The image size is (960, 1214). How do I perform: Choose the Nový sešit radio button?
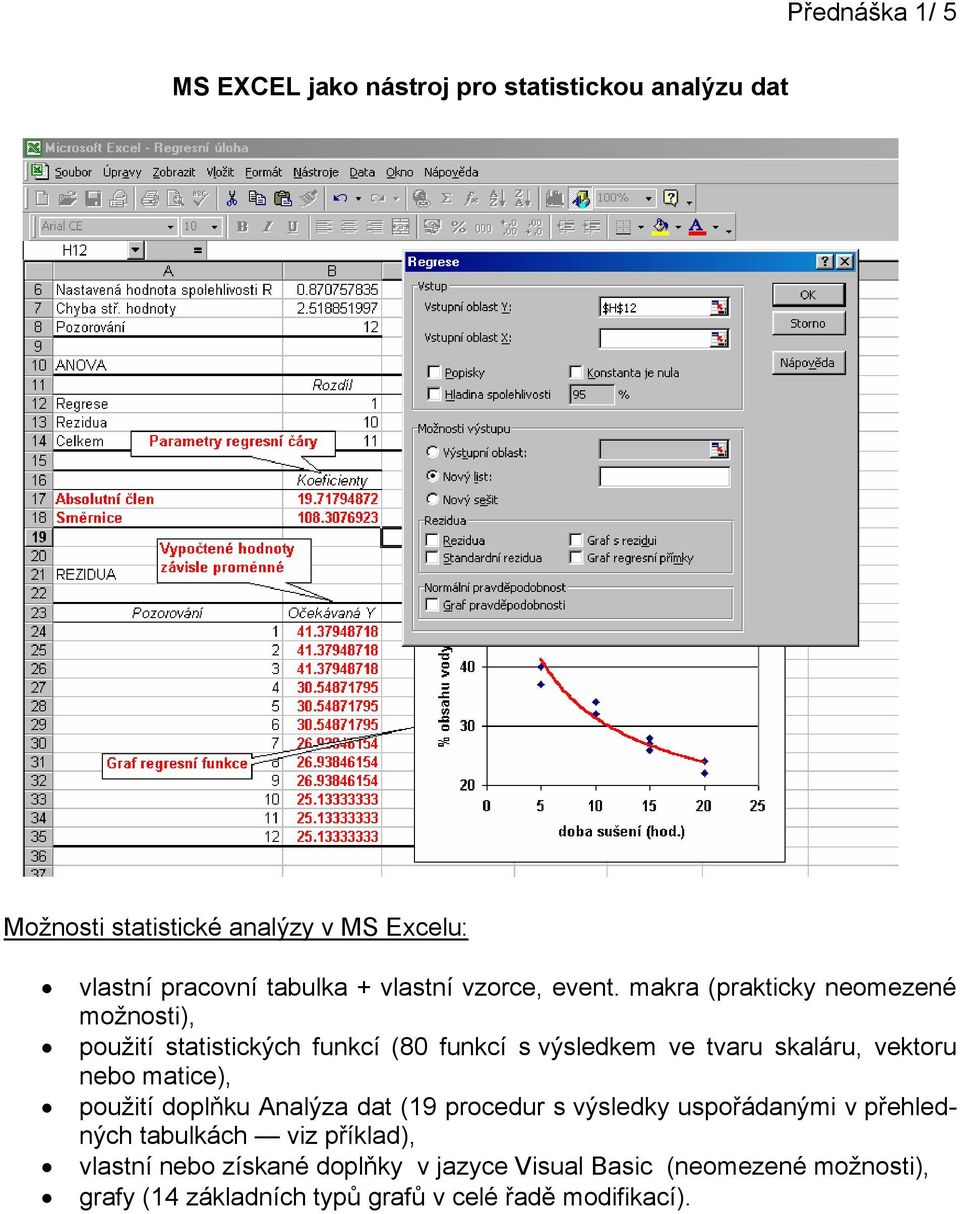pos(432,499)
